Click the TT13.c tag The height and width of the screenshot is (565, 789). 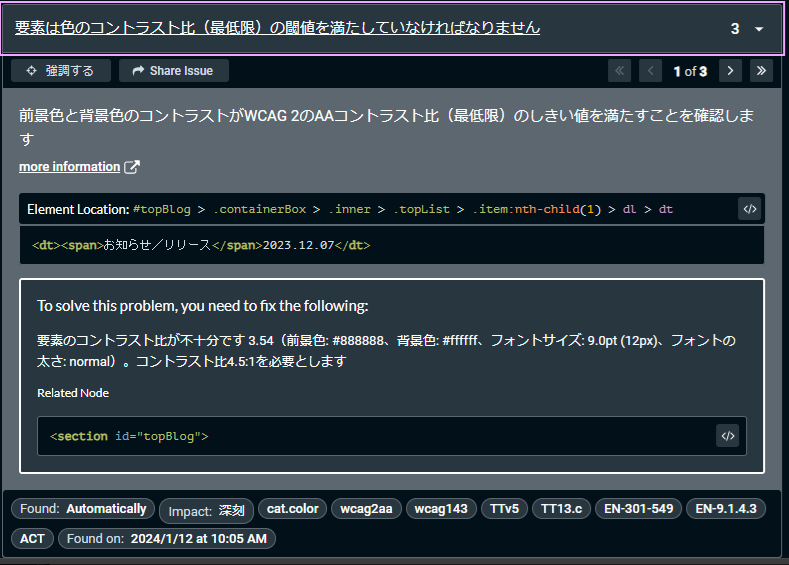pos(561,509)
